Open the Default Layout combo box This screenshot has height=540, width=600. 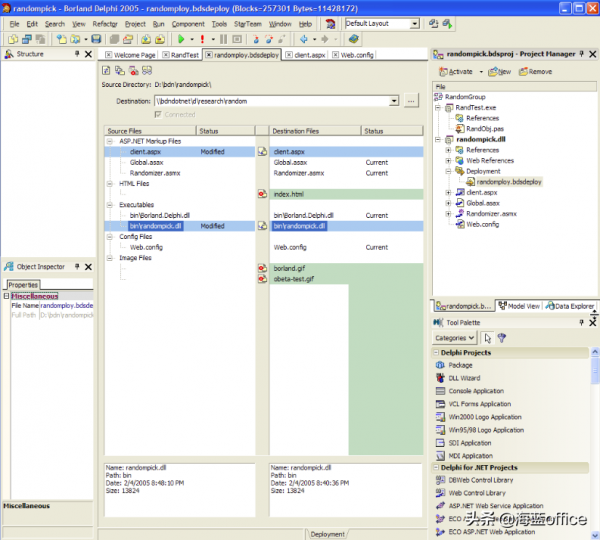(x=415, y=23)
